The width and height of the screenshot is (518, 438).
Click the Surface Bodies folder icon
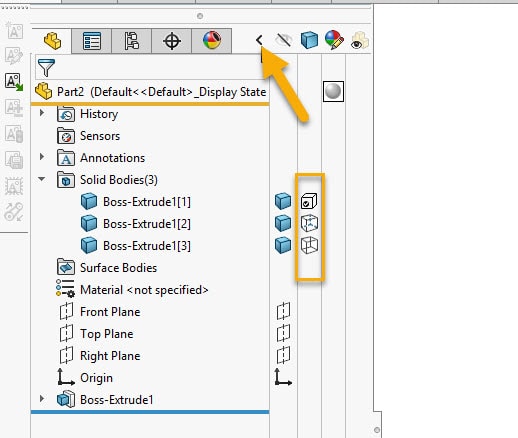point(66,267)
